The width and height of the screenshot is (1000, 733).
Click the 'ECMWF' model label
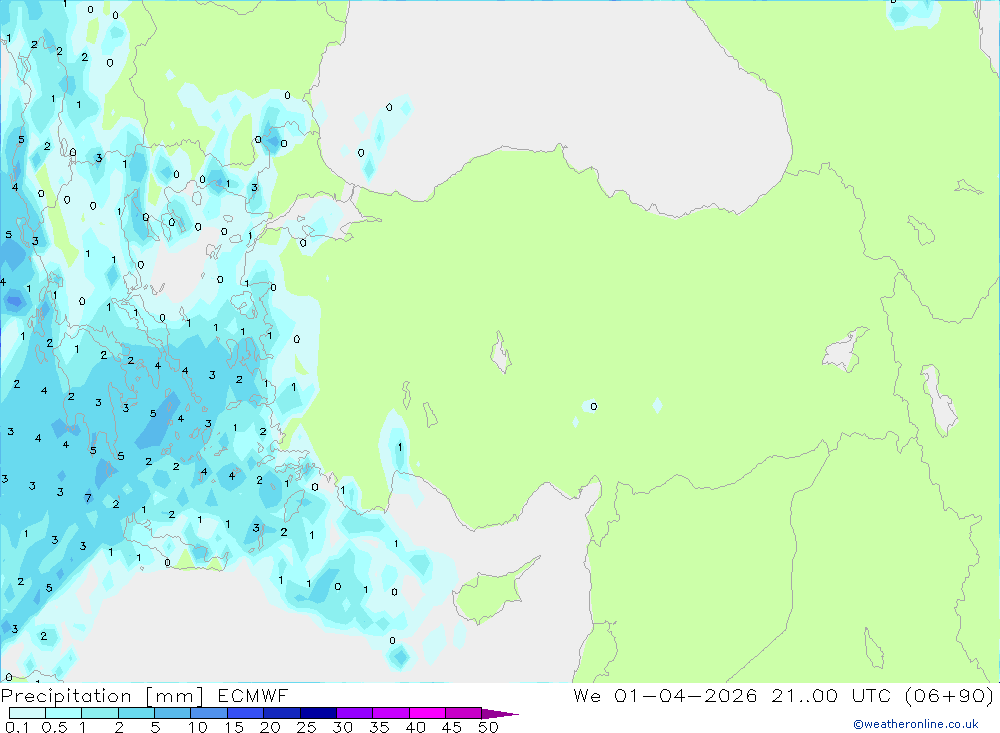pos(253,695)
